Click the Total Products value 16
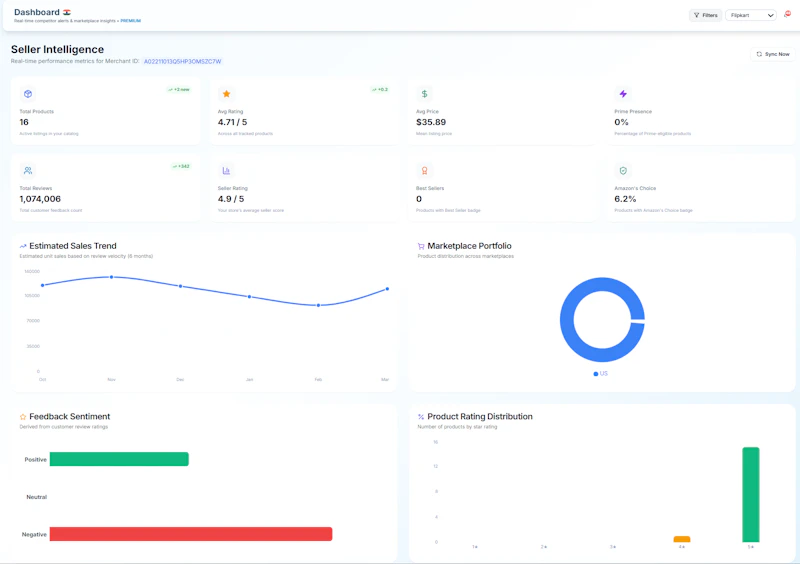Image resolution: width=800 pixels, height=564 pixels. pos(24,122)
